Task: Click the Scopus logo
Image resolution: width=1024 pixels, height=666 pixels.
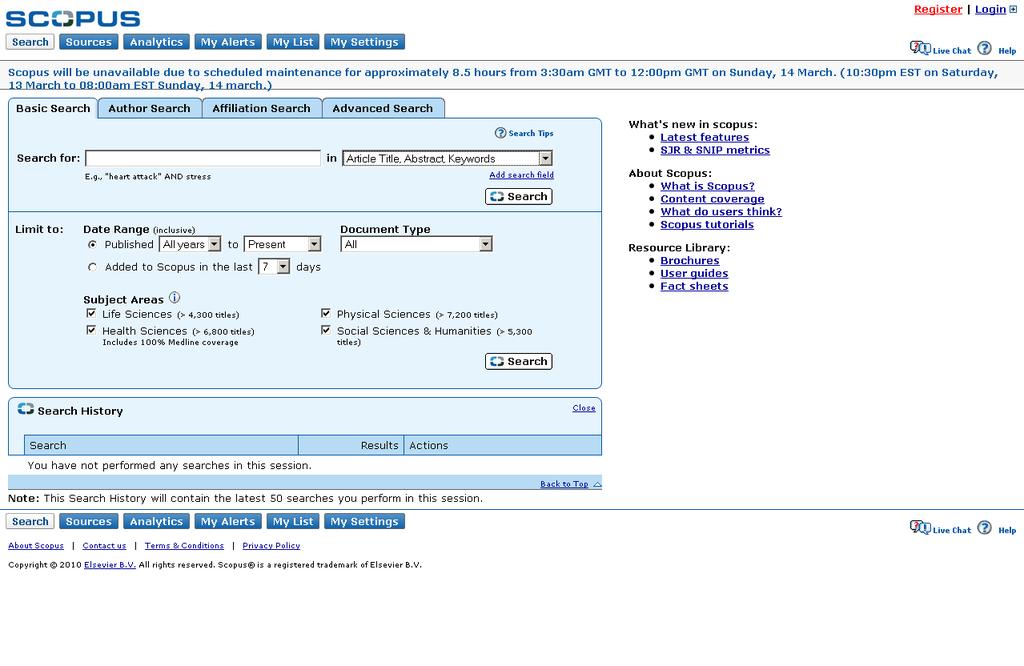Action: (72, 18)
